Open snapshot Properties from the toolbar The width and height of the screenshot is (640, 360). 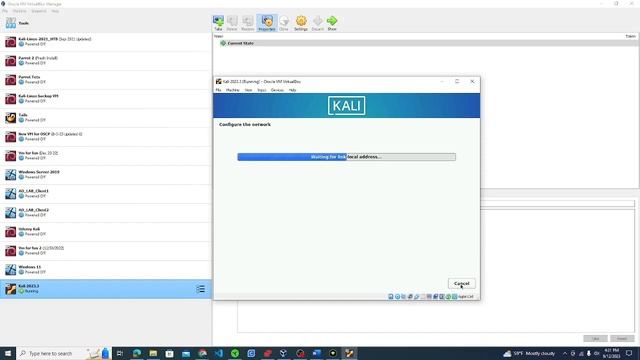click(x=267, y=23)
